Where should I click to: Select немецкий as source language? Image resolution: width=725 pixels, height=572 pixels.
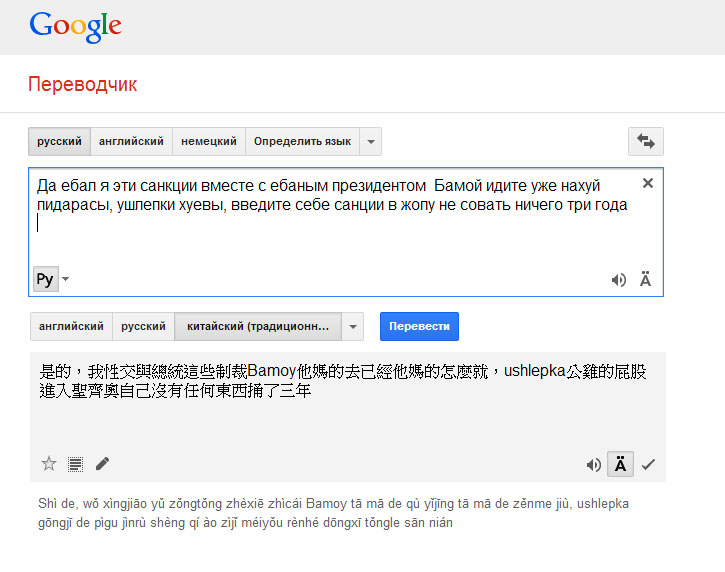[209, 141]
